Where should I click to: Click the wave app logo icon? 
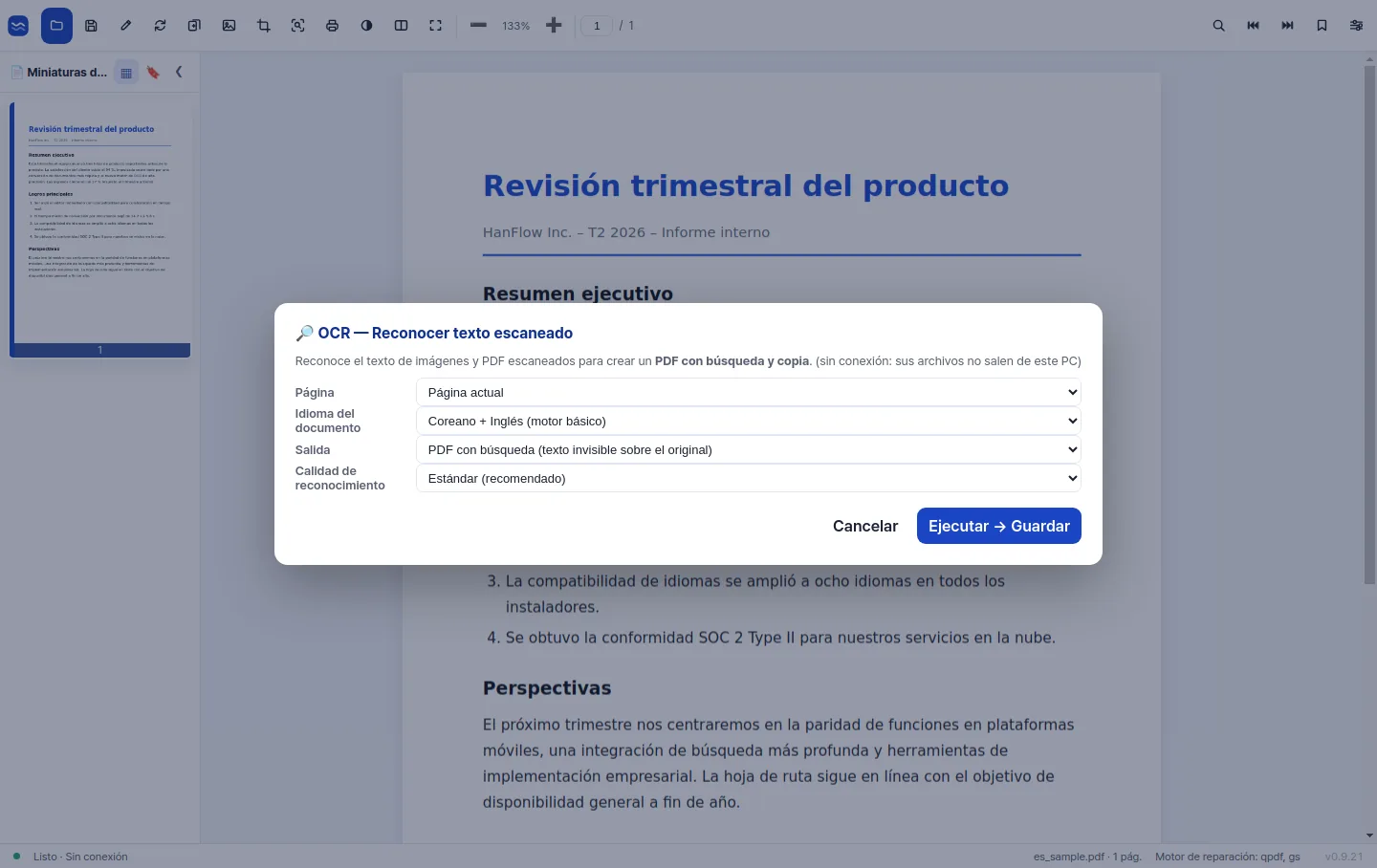click(18, 26)
